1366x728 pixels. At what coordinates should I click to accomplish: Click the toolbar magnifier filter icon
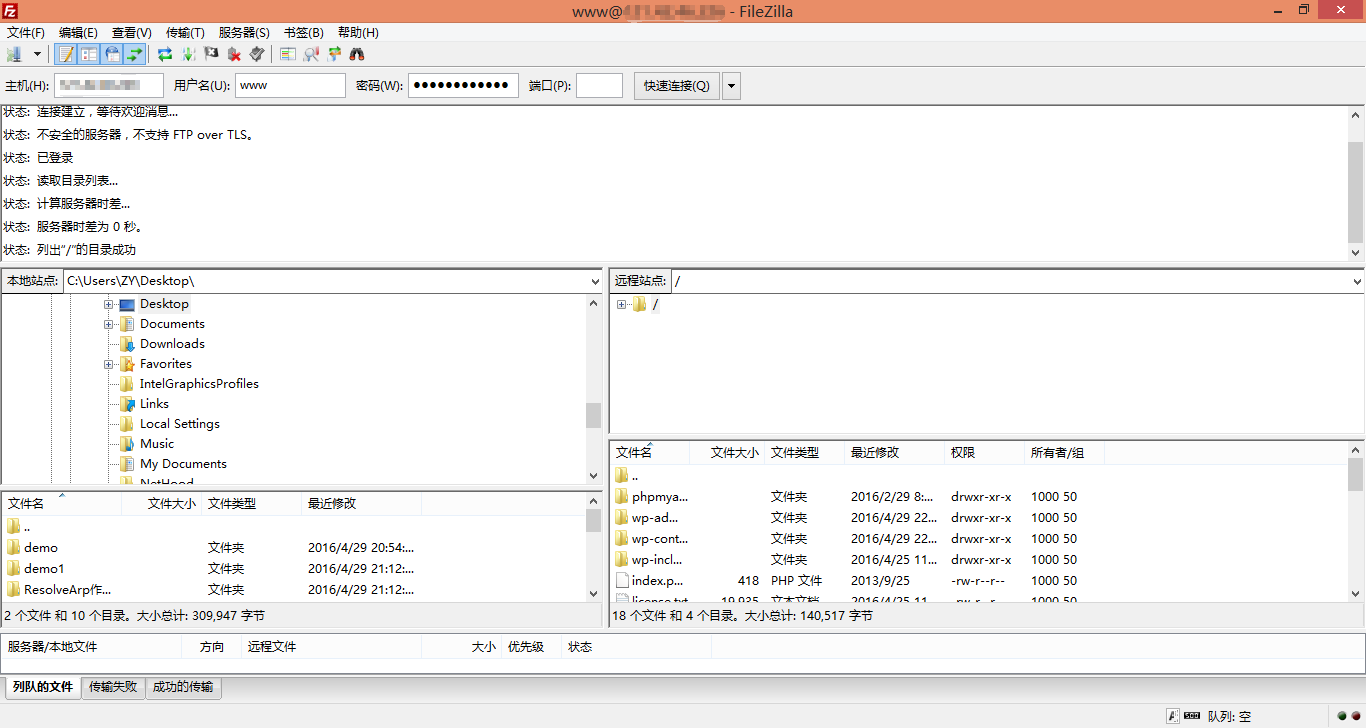[x=311, y=54]
